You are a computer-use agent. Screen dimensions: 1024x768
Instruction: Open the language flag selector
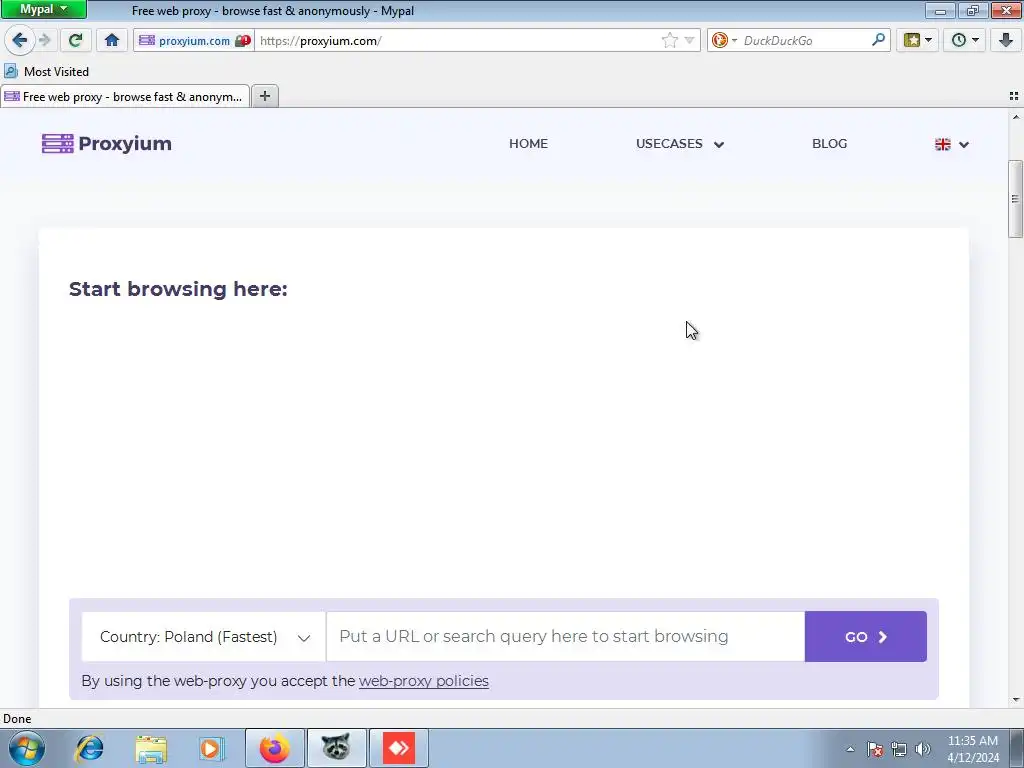click(952, 144)
